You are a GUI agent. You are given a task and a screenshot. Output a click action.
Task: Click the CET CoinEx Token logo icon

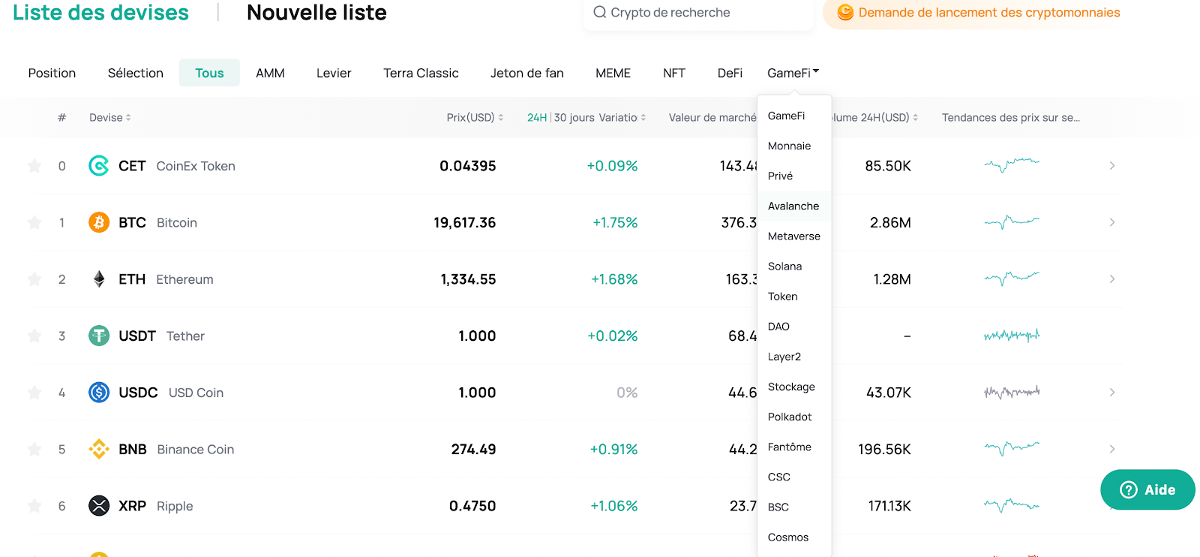(x=99, y=166)
